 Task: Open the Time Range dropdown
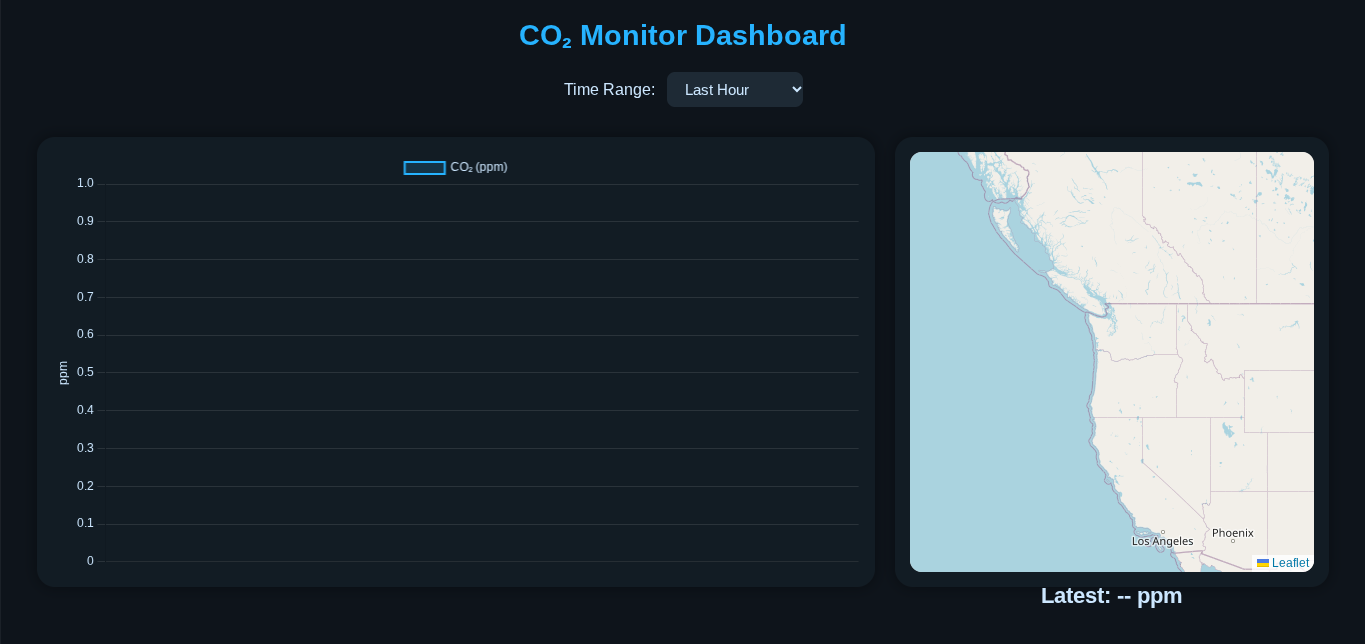[735, 89]
